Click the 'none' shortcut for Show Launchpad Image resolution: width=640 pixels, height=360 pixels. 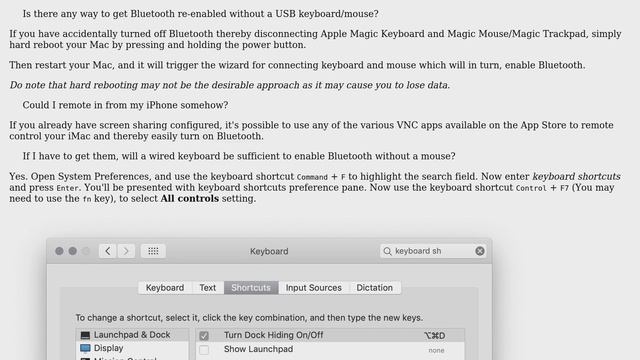tap(436, 350)
